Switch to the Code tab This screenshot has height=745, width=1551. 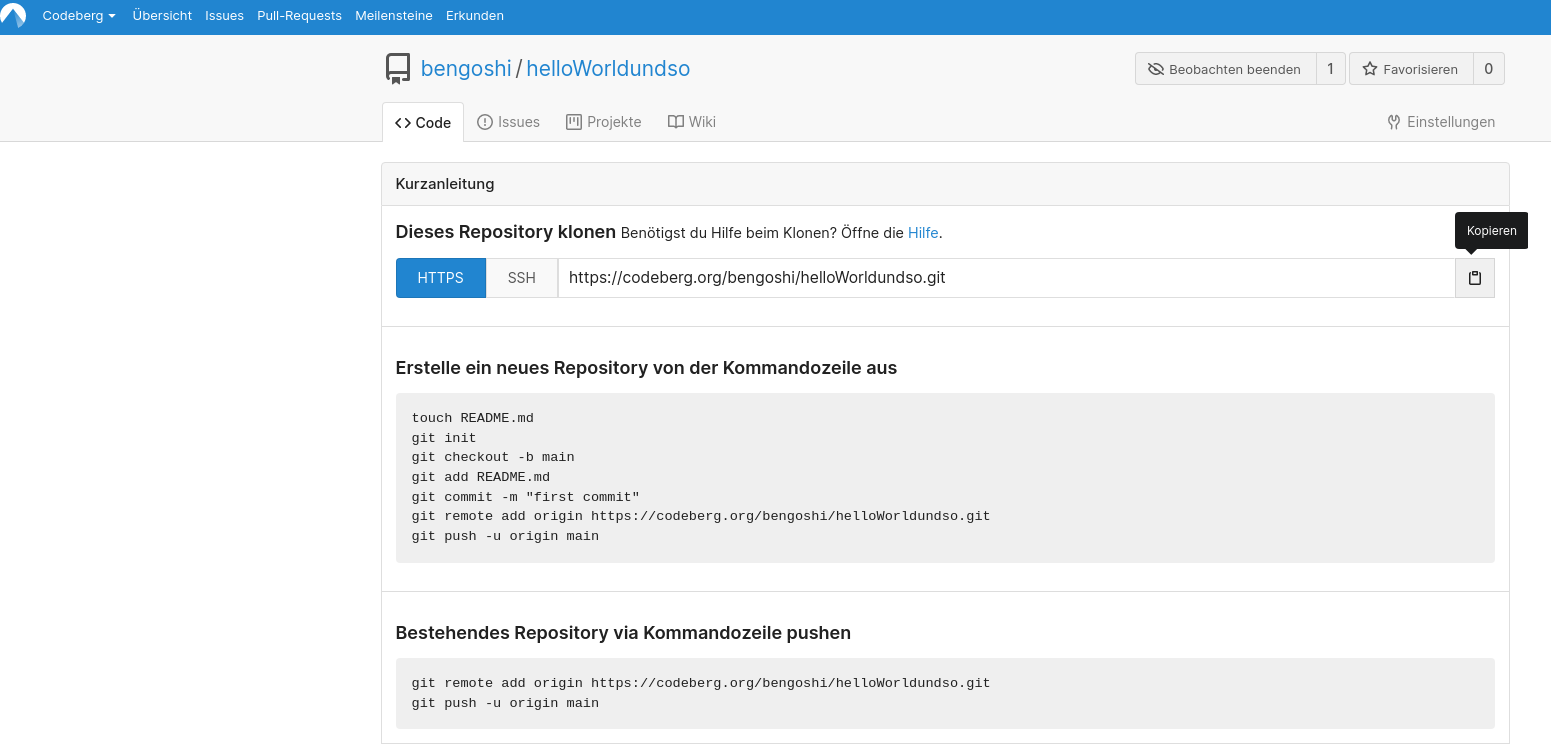[423, 122]
